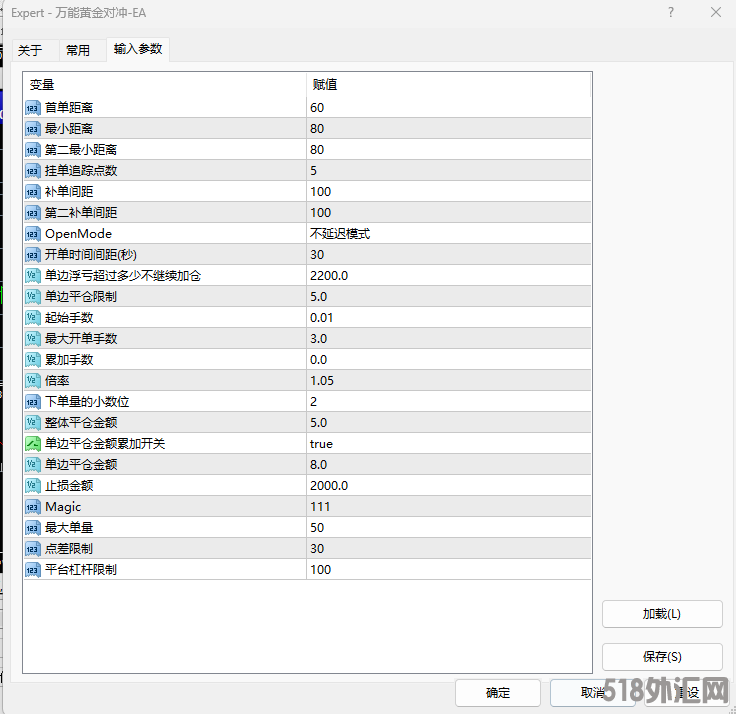Edit 挂单追踪点数 value 5

click(449, 171)
